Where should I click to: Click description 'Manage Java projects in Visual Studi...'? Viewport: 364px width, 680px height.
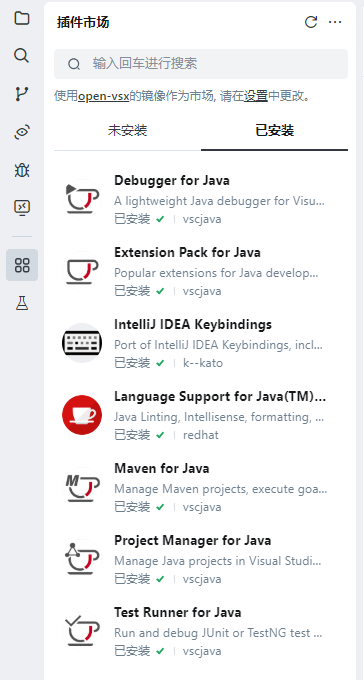point(218,561)
